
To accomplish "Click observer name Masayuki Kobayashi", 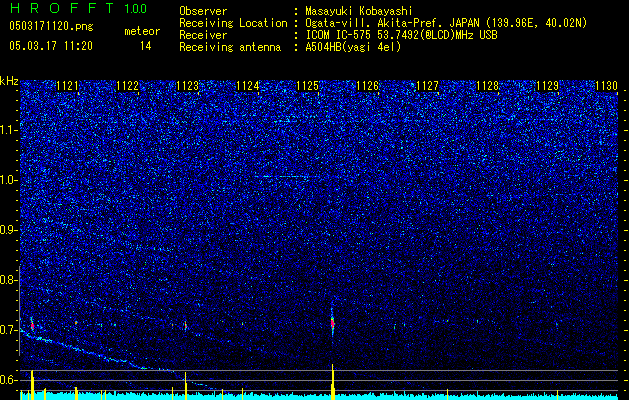I will [x=359, y=12].
